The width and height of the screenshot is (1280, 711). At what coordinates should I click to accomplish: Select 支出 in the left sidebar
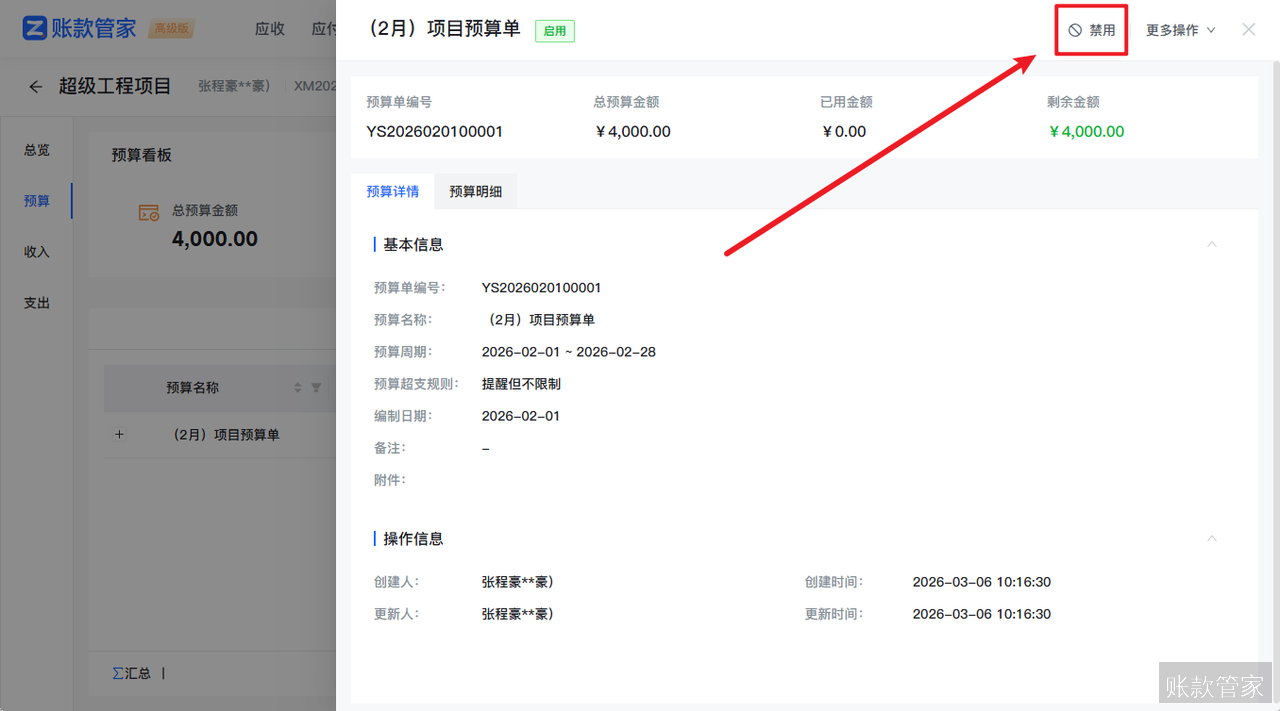point(36,302)
